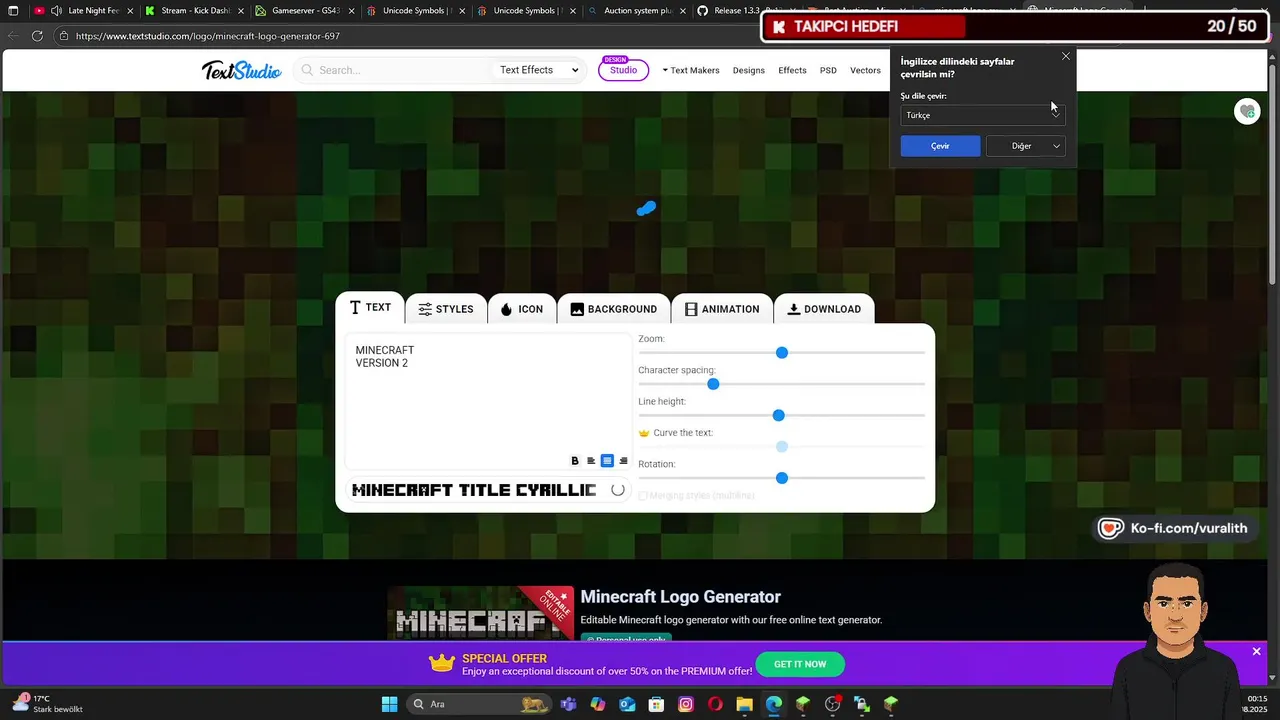1280x720 pixels.
Task: Click the TextStudio logo
Action: click(242, 70)
